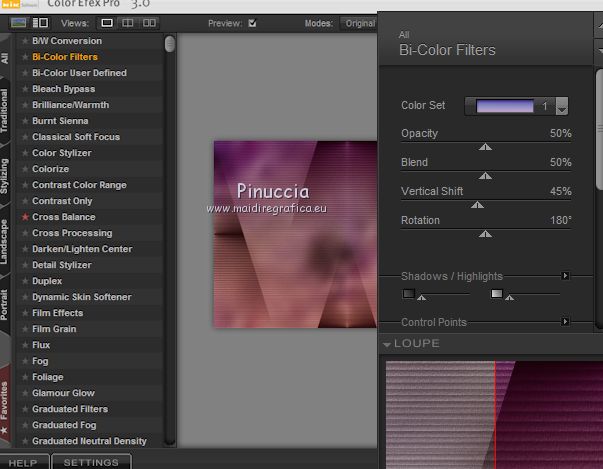Open the Color Set dropdown arrow

coord(561,106)
